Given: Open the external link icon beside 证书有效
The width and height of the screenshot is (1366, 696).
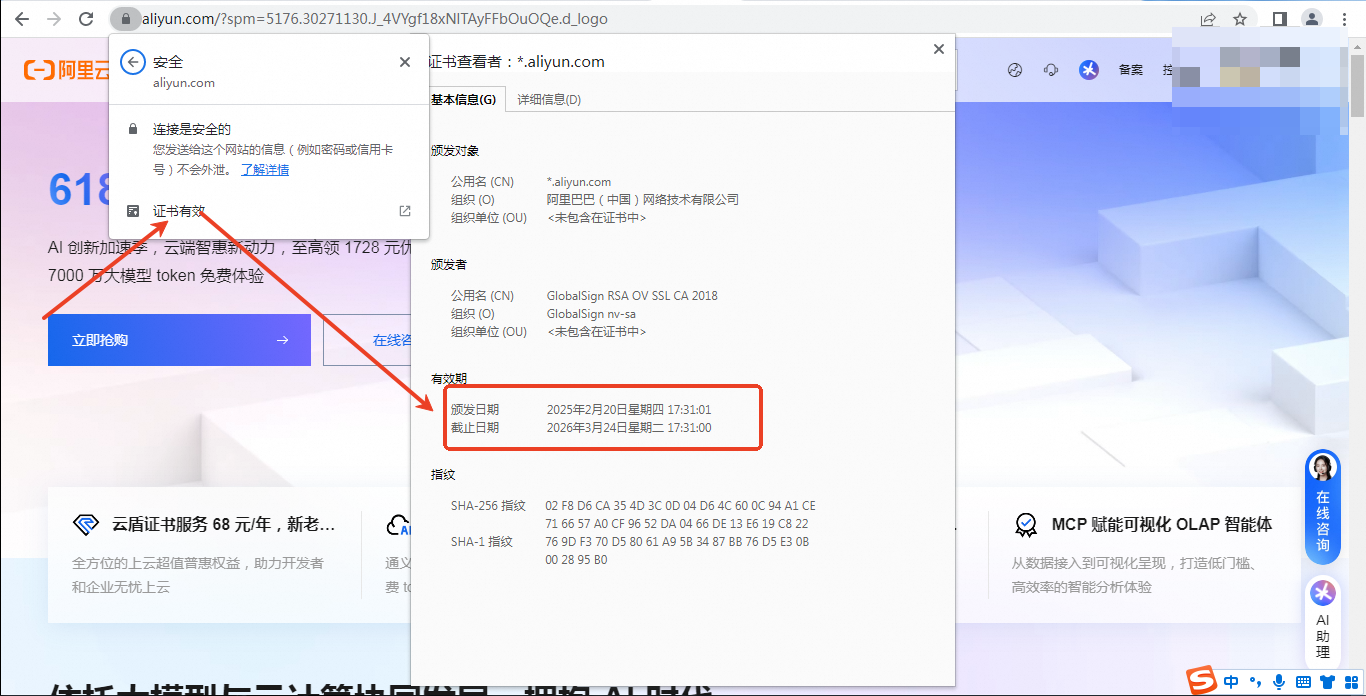Looking at the screenshot, I should click(405, 211).
